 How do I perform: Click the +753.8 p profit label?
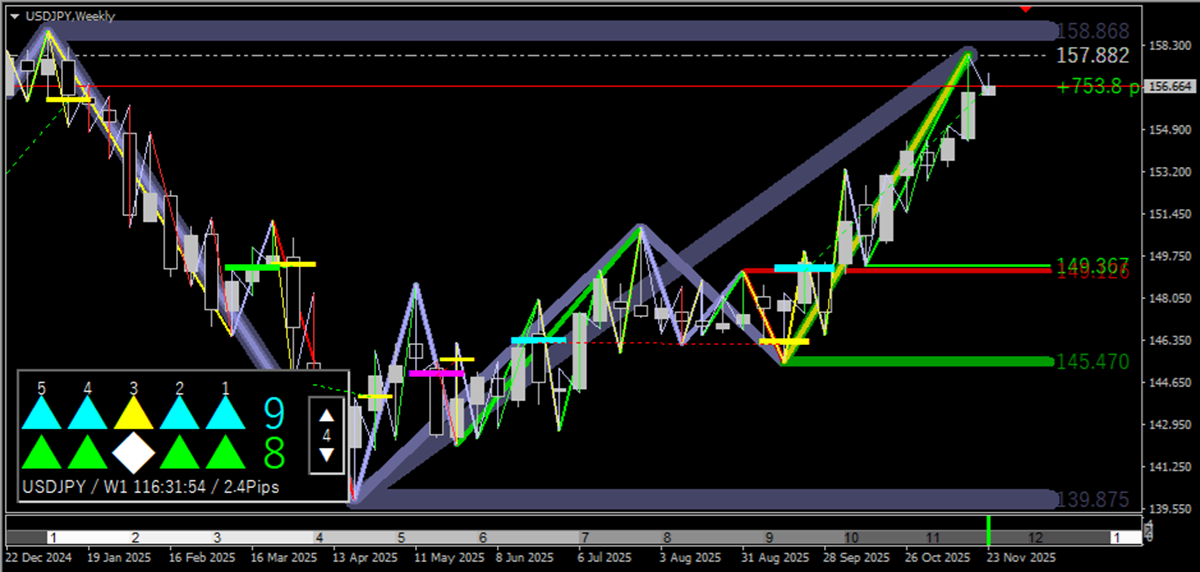point(1098,87)
